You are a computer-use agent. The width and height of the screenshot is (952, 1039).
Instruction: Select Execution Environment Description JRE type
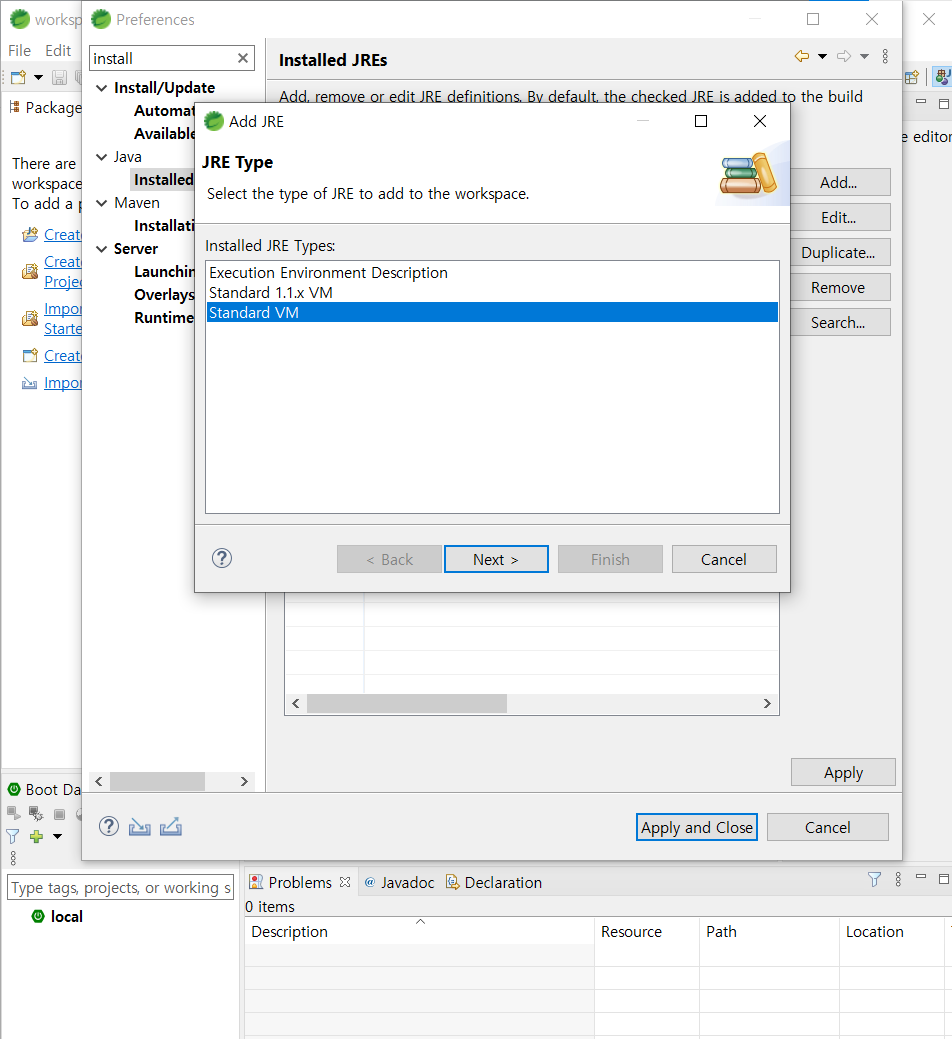[x=492, y=272]
